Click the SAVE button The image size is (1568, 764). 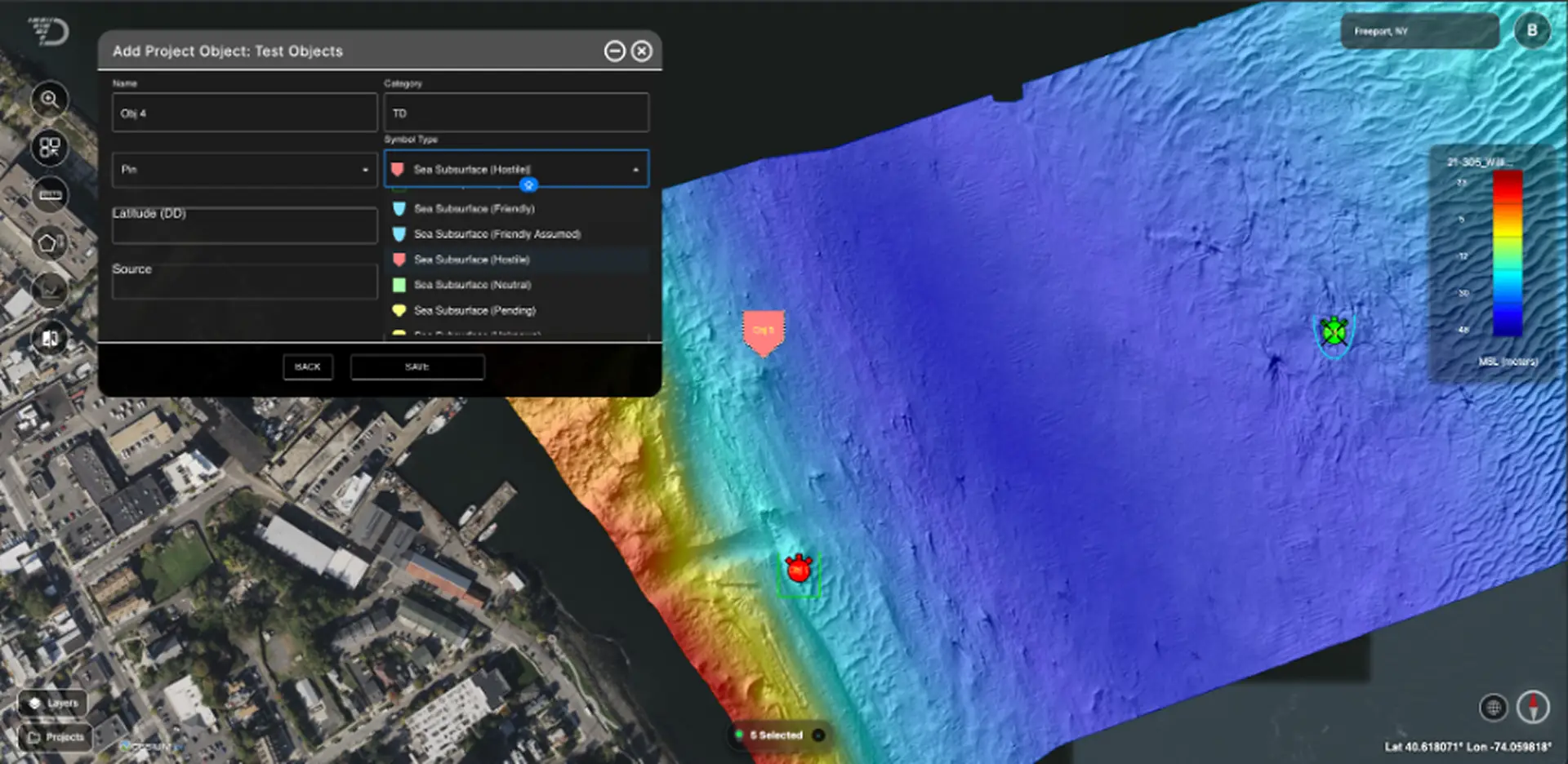(x=417, y=367)
